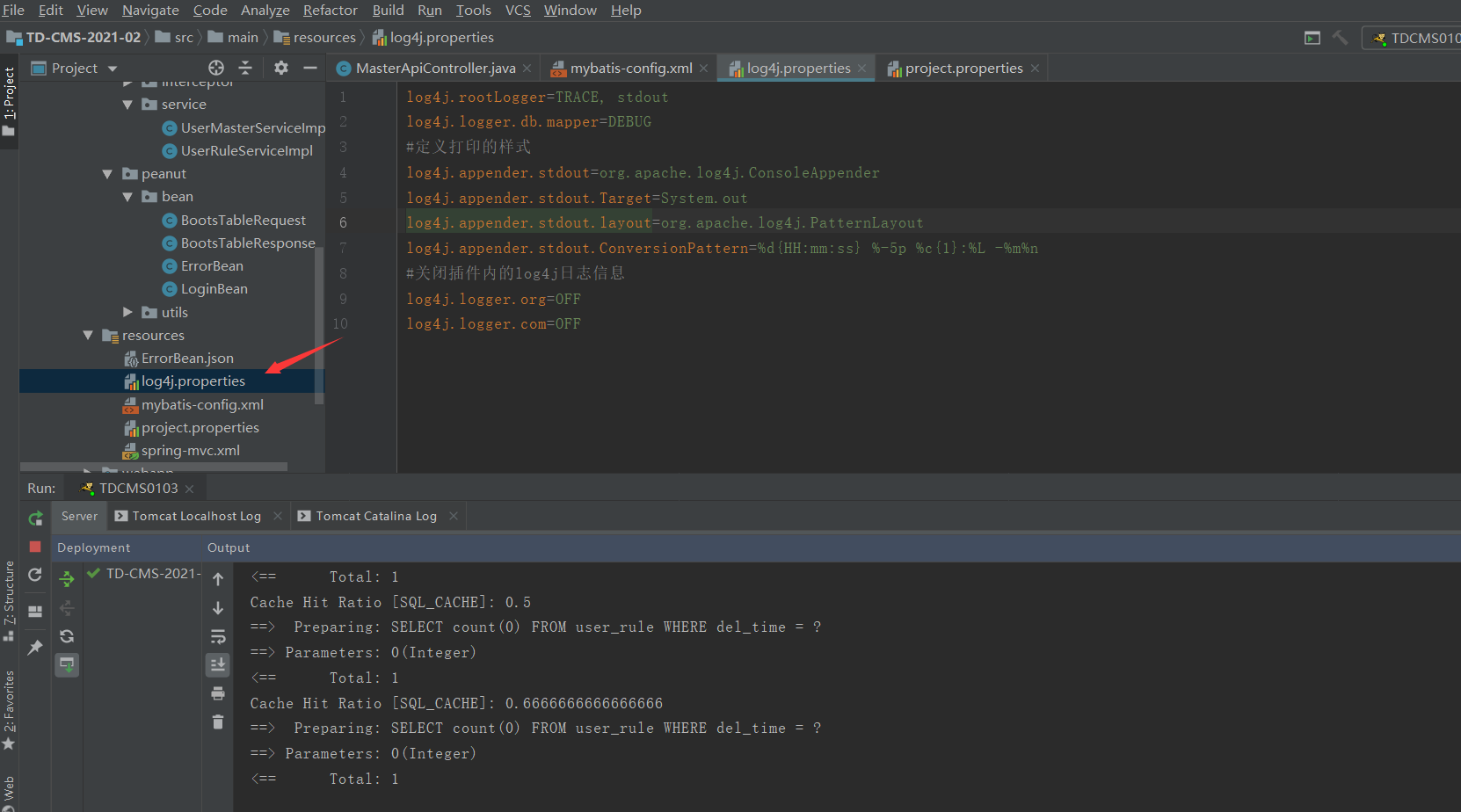Open the File menu
The width and height of the screenshot is (1461, 812).
(x=13, y=10)
